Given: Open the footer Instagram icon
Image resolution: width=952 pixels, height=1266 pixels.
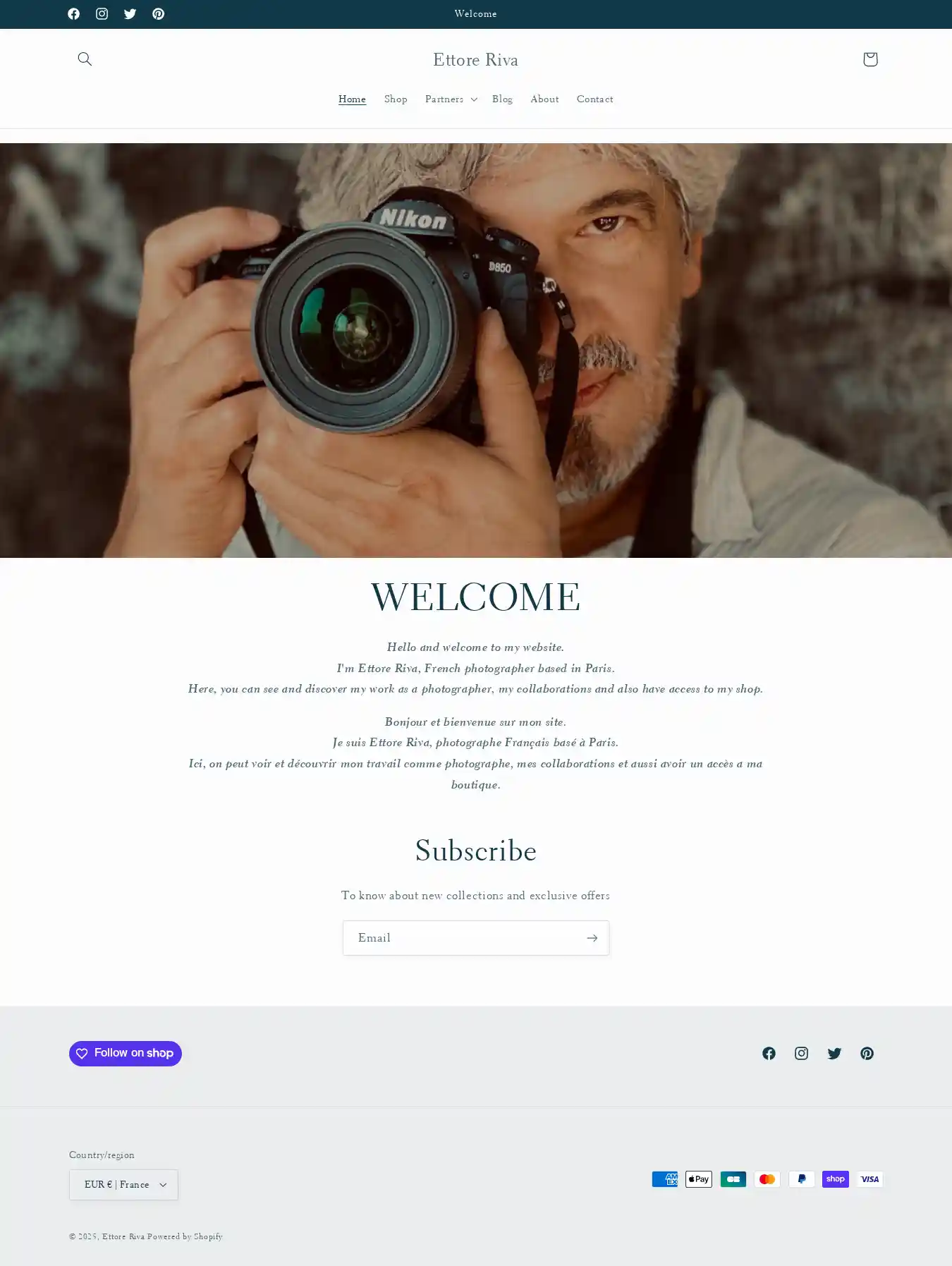Looking at the screenshot, I should [801, 1053].
